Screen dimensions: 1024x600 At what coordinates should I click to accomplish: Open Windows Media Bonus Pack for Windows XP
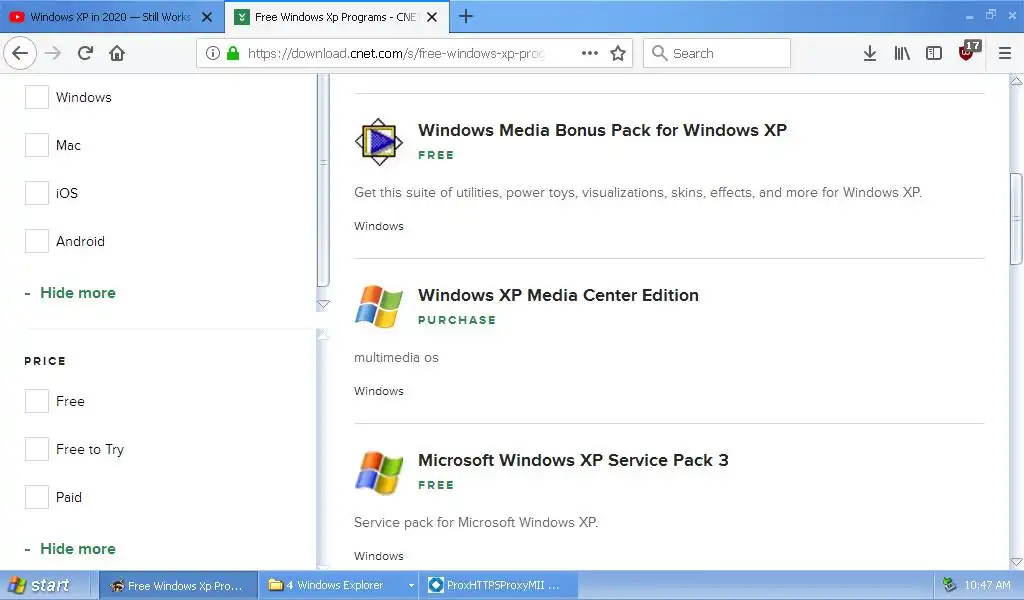(602, 130)
